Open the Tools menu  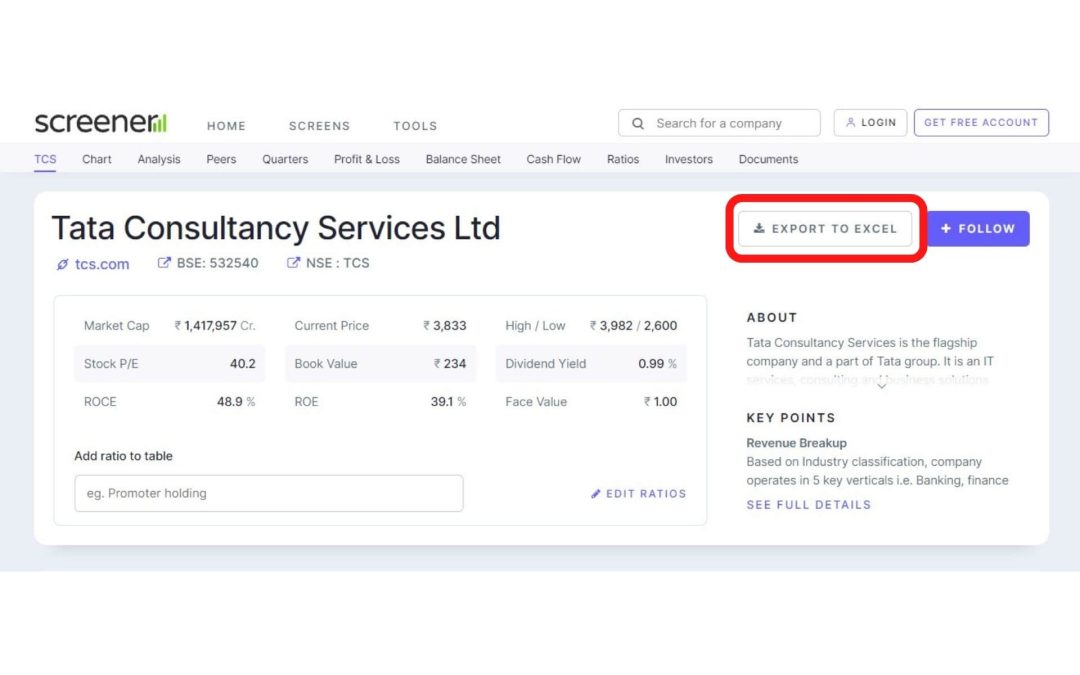[x=415, y=126]
